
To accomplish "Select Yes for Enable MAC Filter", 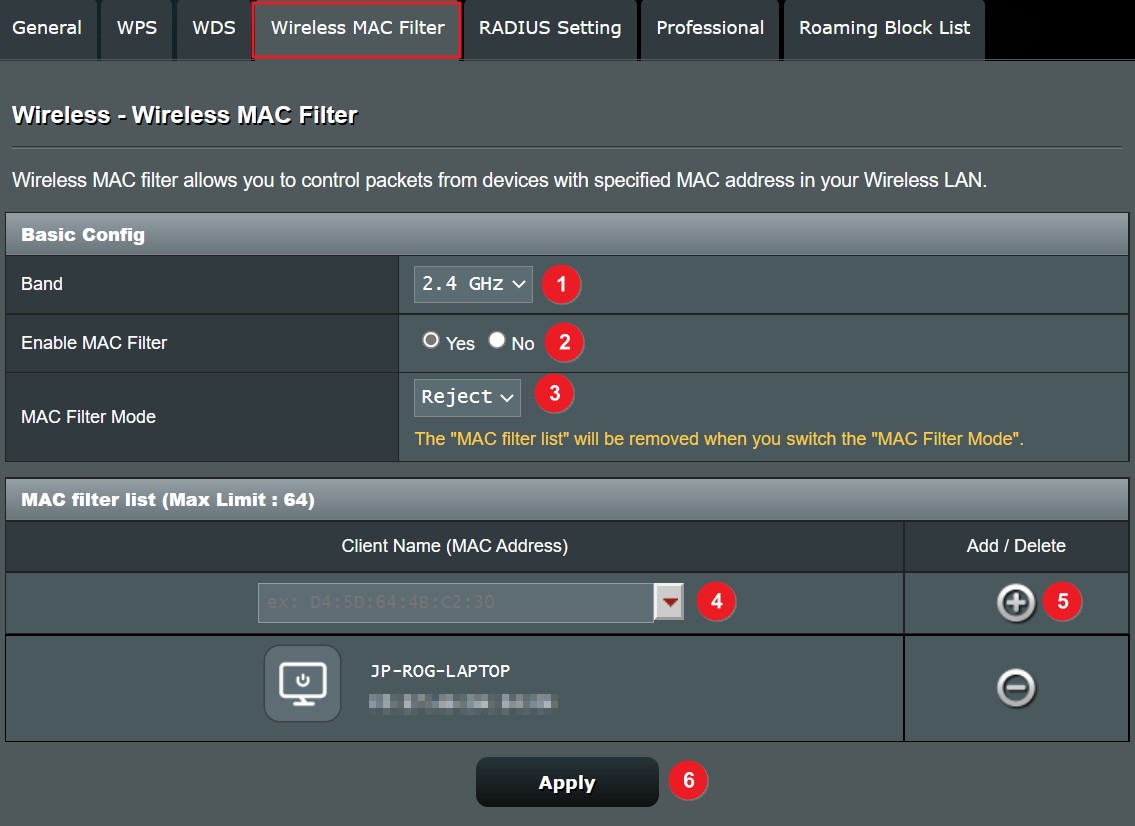I will click(431, 340).
